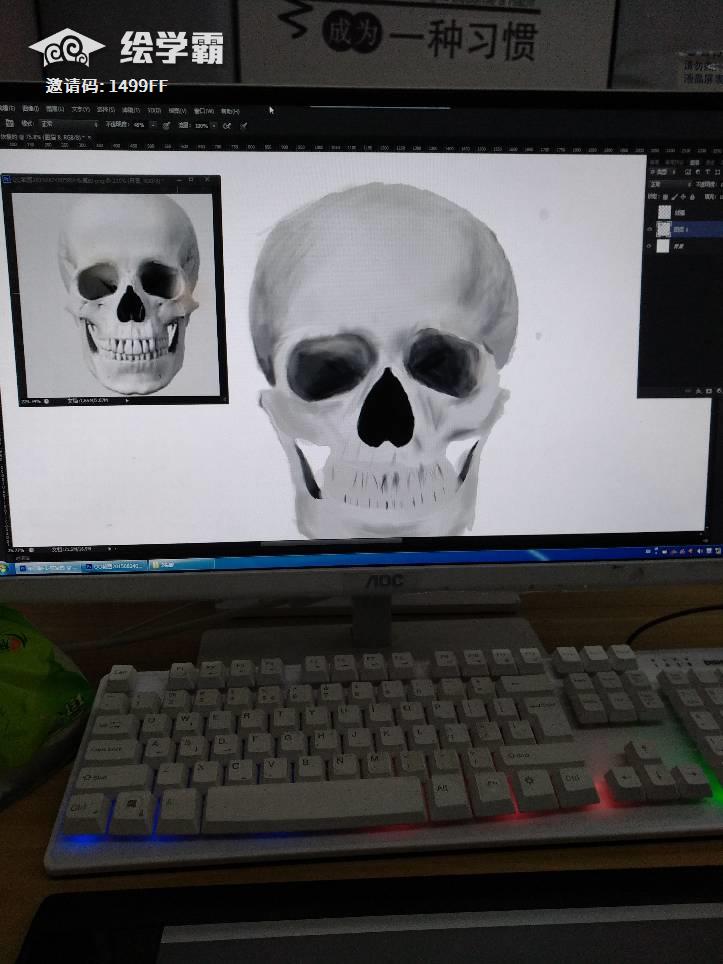Open the 文字(Y) menu
The width and height of the screenshot is (723, 964).
pos(81,109)
